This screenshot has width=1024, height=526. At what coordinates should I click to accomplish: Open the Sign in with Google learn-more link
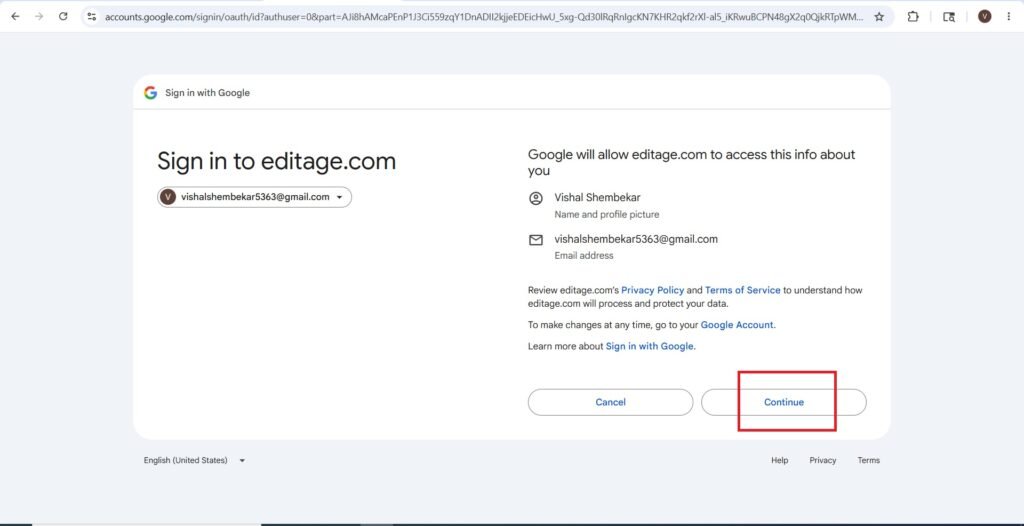pos(650,346)
